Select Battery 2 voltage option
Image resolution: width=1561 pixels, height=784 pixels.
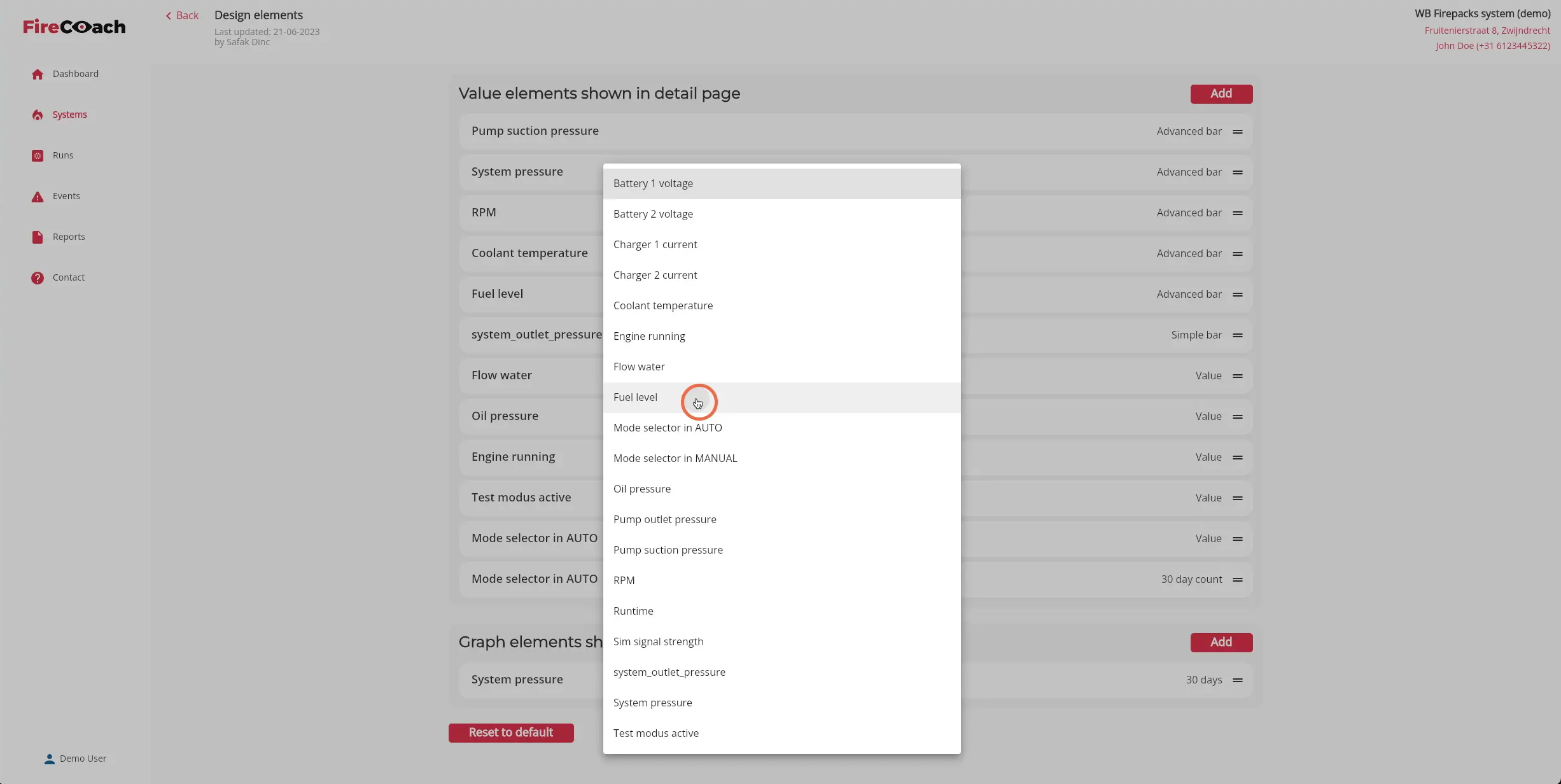coord(781,214)
